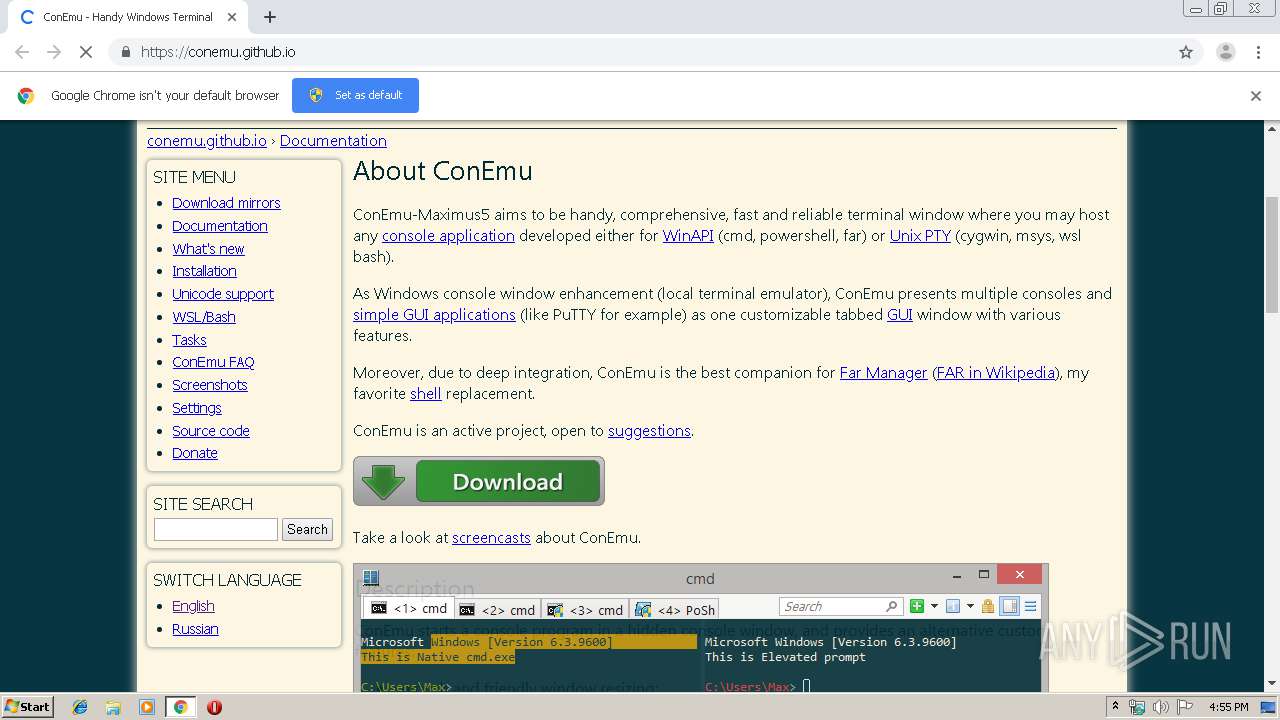The height and width of the screenshot is (720, 1280).
Task: Open Installation menu link
Action: click(x=204, y=271)
